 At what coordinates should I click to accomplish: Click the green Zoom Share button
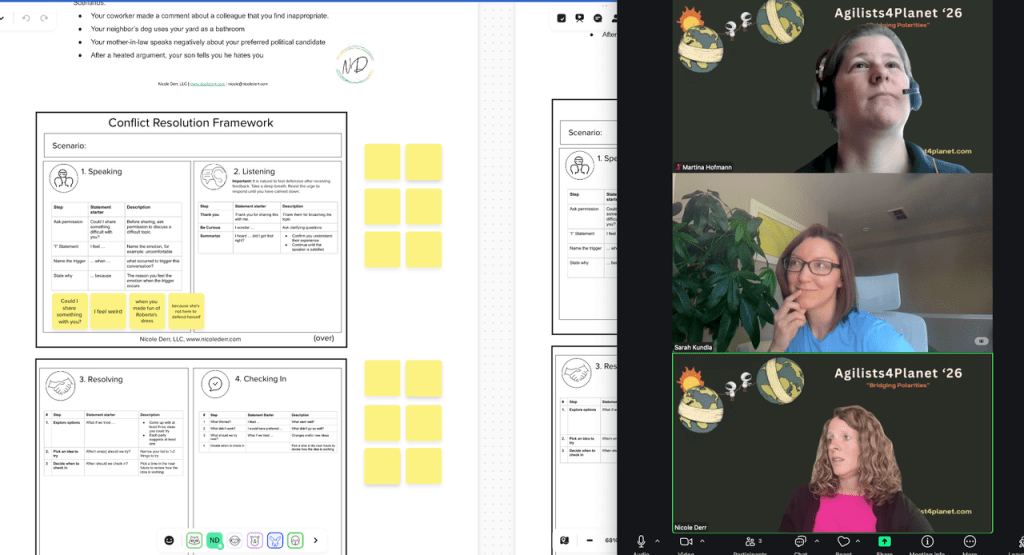[884, 541]
